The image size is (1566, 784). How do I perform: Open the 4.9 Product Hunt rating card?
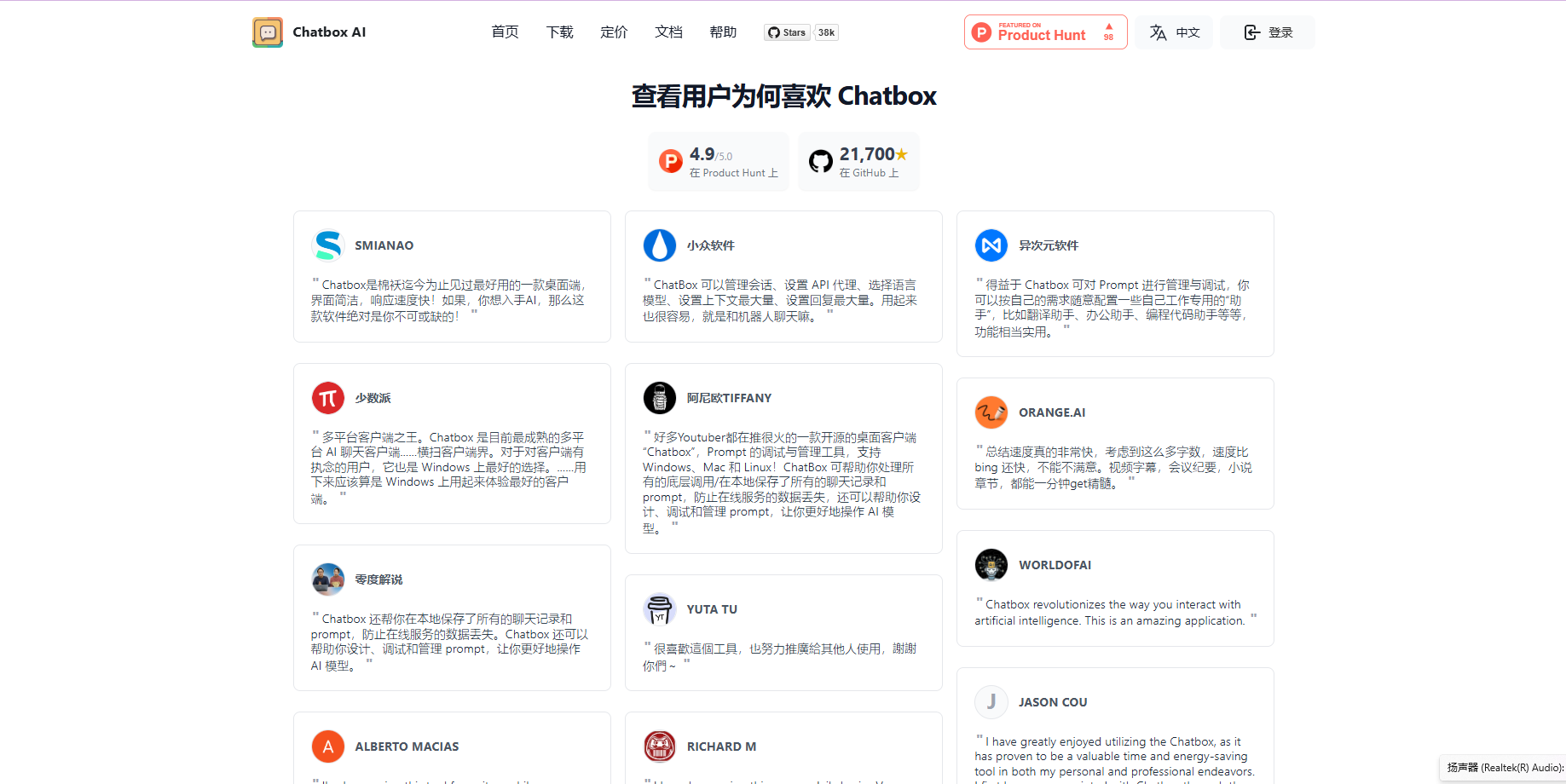pos(719,161)
